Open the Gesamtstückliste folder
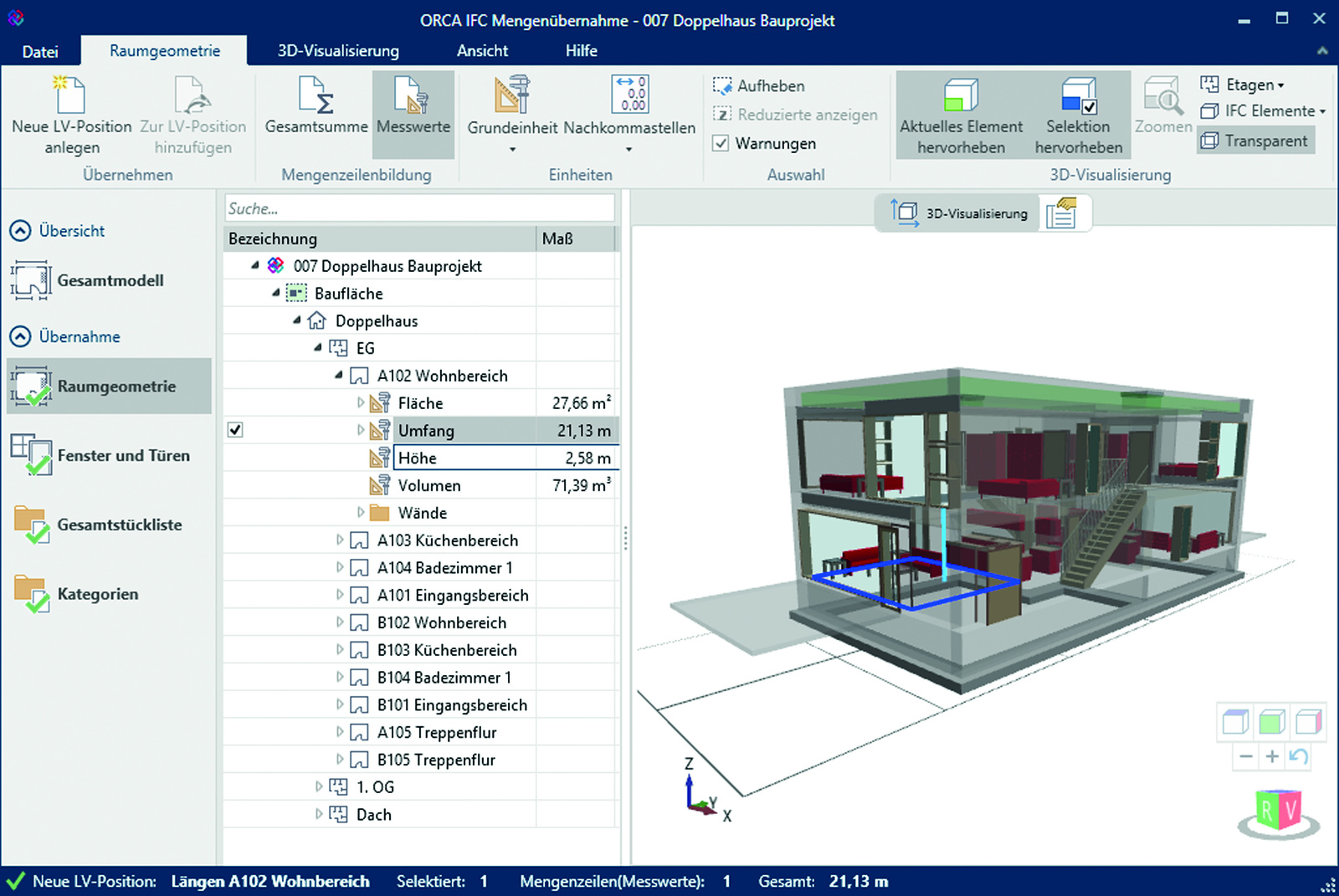 coord(120,525)
